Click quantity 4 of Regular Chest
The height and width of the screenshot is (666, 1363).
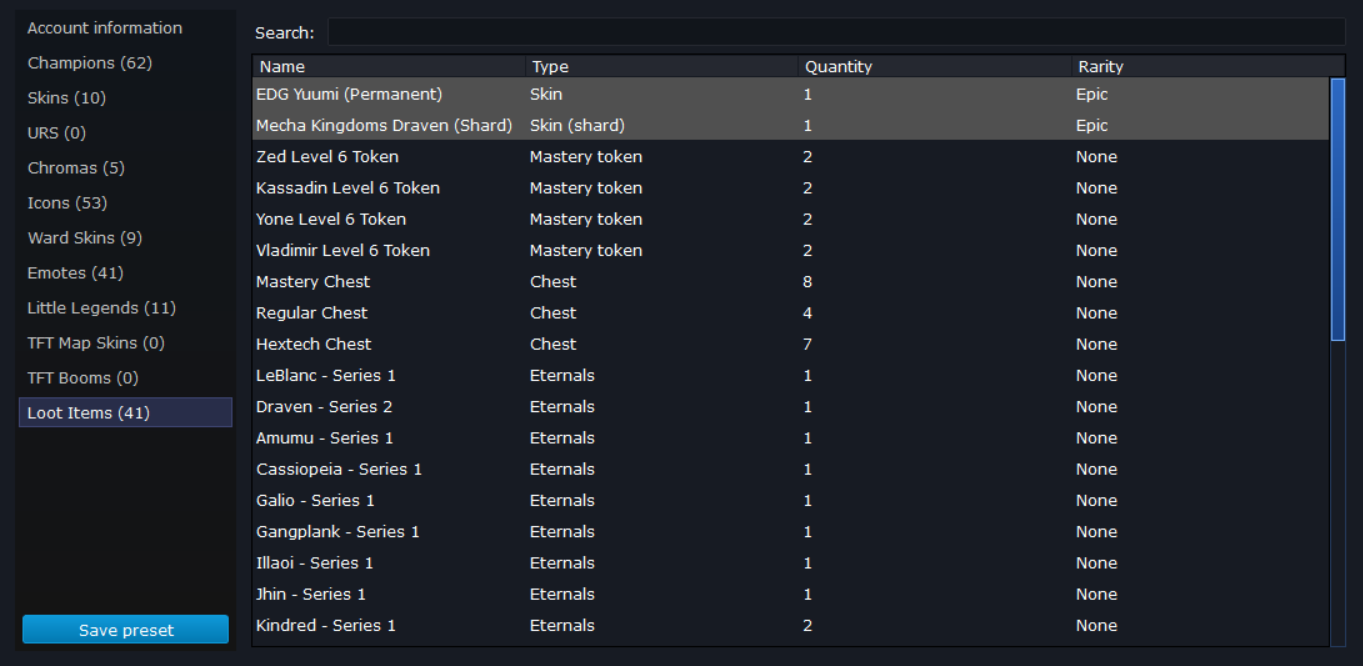[807, 313]
